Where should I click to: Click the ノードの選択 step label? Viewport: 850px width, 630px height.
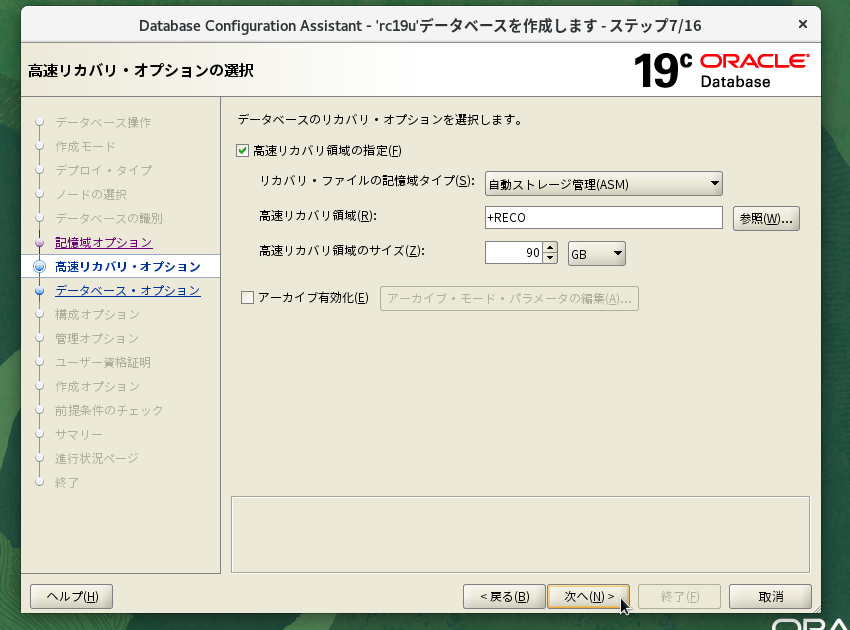tap(91, 195)
